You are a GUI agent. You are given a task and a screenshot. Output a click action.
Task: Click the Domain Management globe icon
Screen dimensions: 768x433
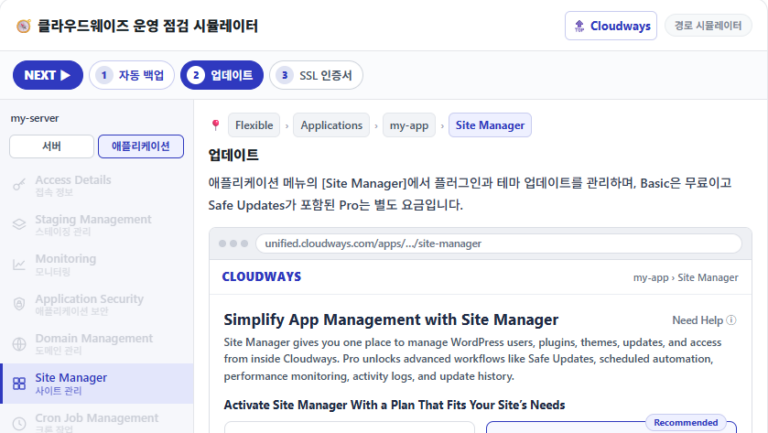[19, 344]
